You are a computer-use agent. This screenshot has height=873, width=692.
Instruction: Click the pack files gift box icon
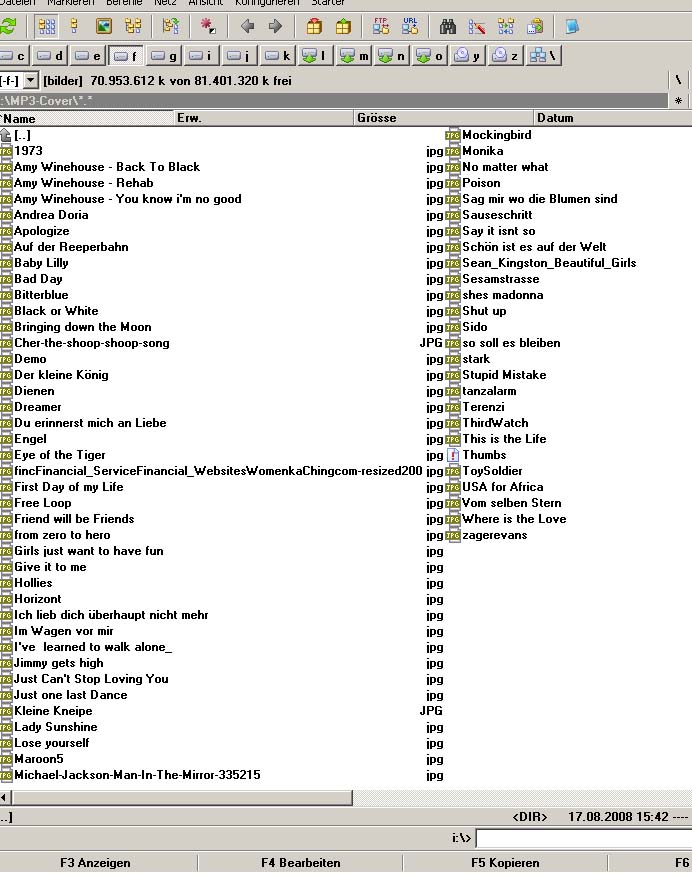coord(314,26)
